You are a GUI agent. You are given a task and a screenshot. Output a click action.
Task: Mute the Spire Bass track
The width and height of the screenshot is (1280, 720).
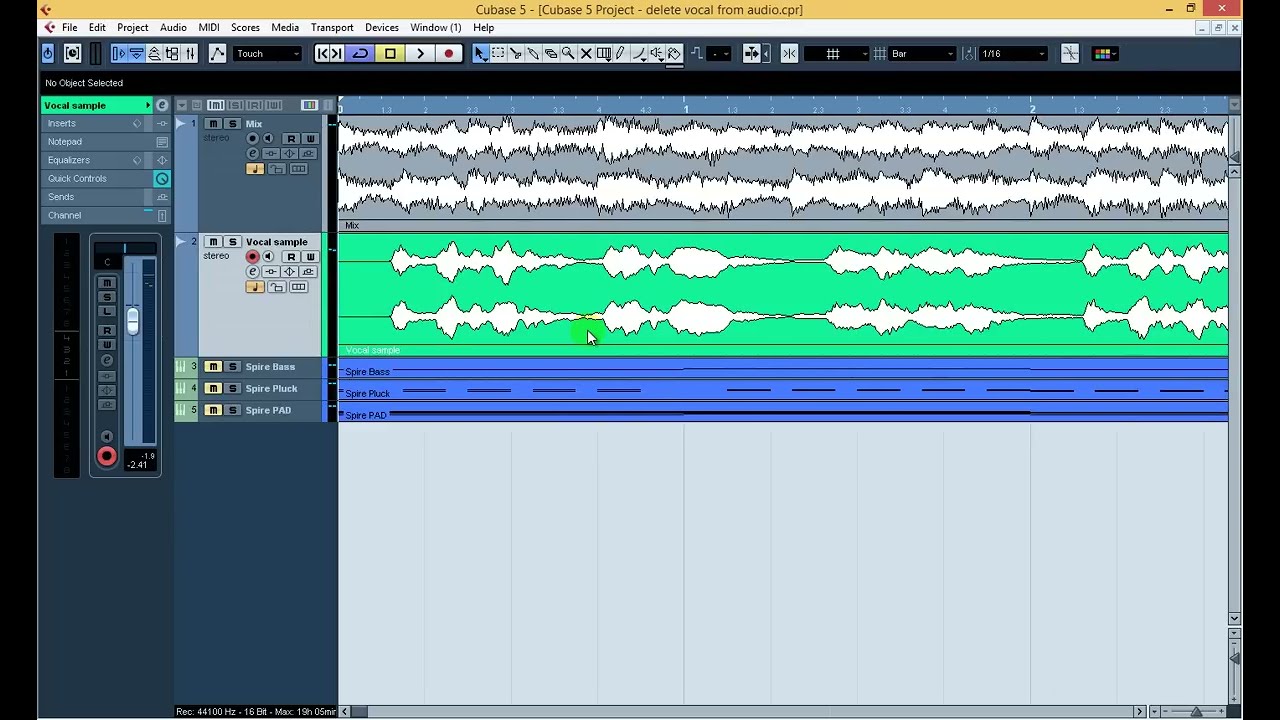pyautogui.click(x=213, y=367)
